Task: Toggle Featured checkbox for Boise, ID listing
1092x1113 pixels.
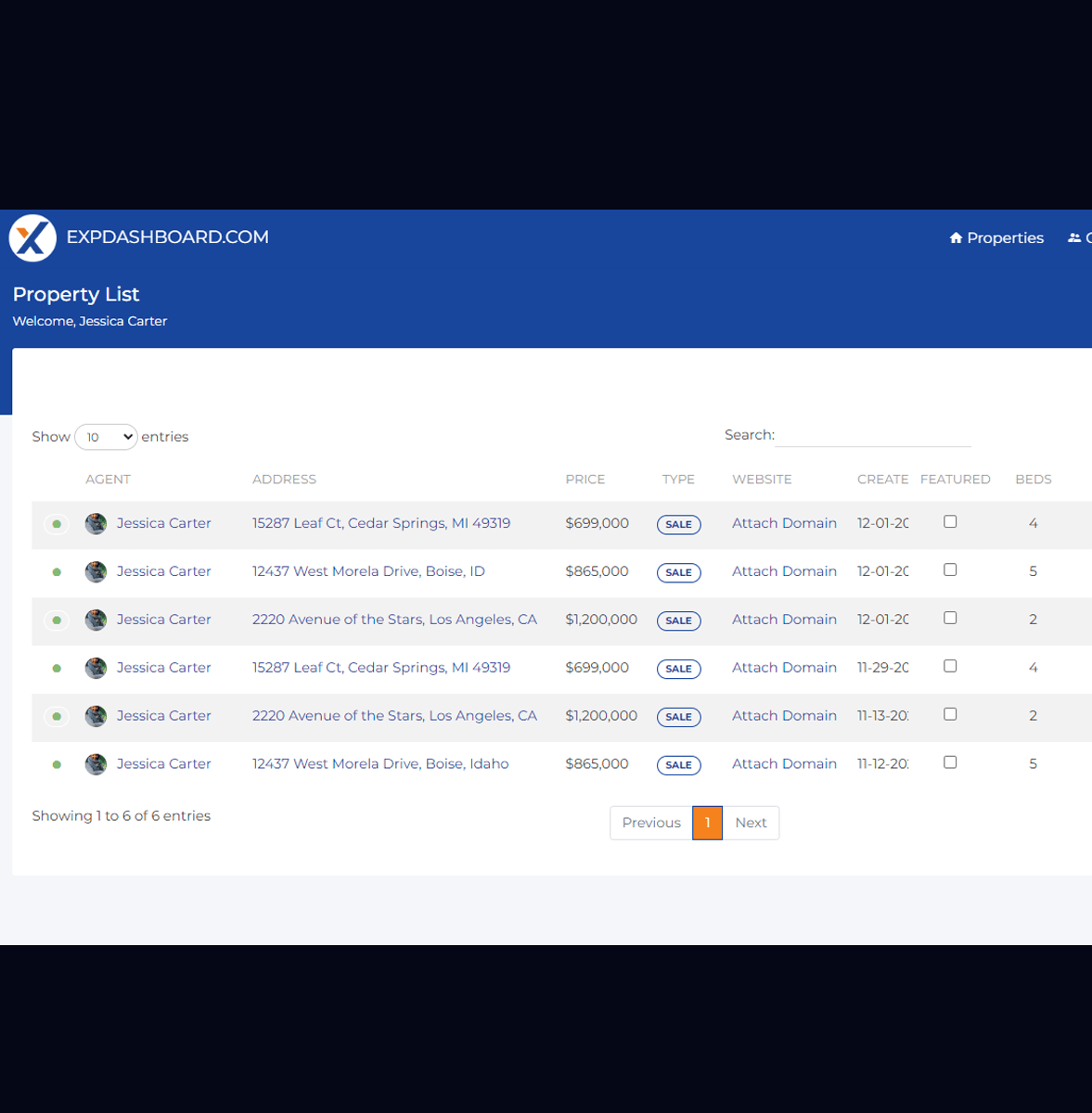Action: [950, 570]
